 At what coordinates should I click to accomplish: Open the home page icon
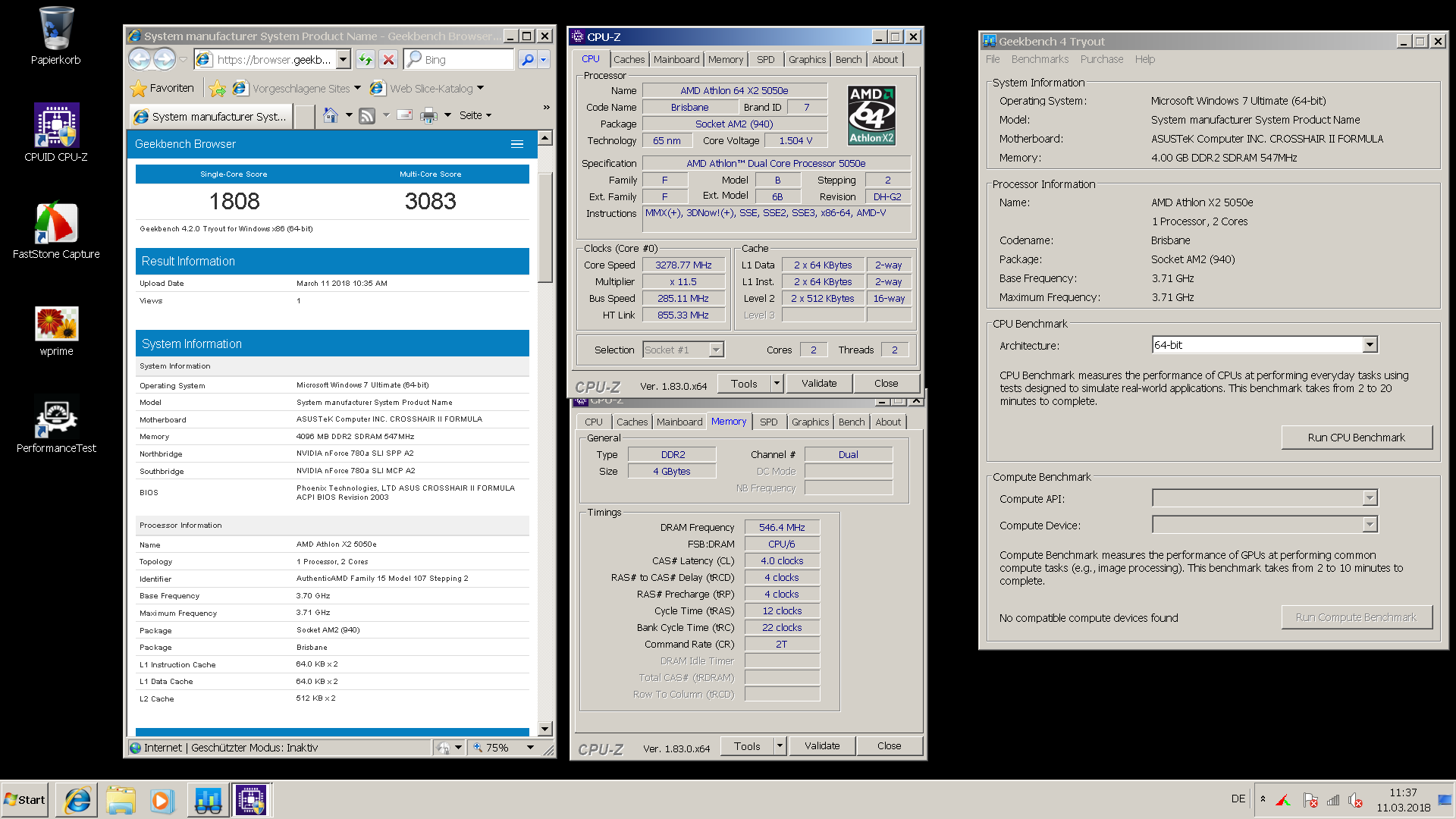coord(331,115)
